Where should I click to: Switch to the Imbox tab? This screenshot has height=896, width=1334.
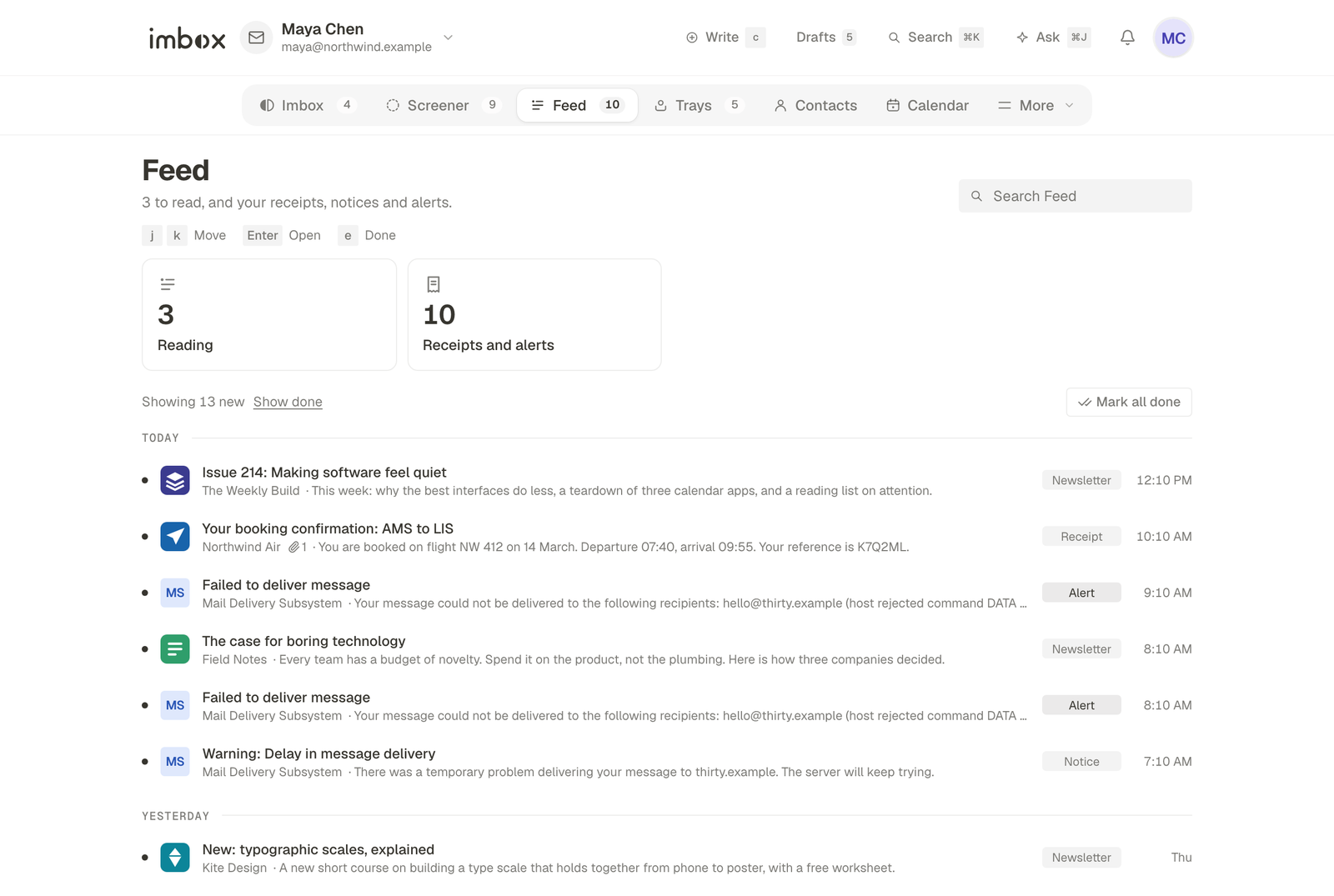(308, 106)
